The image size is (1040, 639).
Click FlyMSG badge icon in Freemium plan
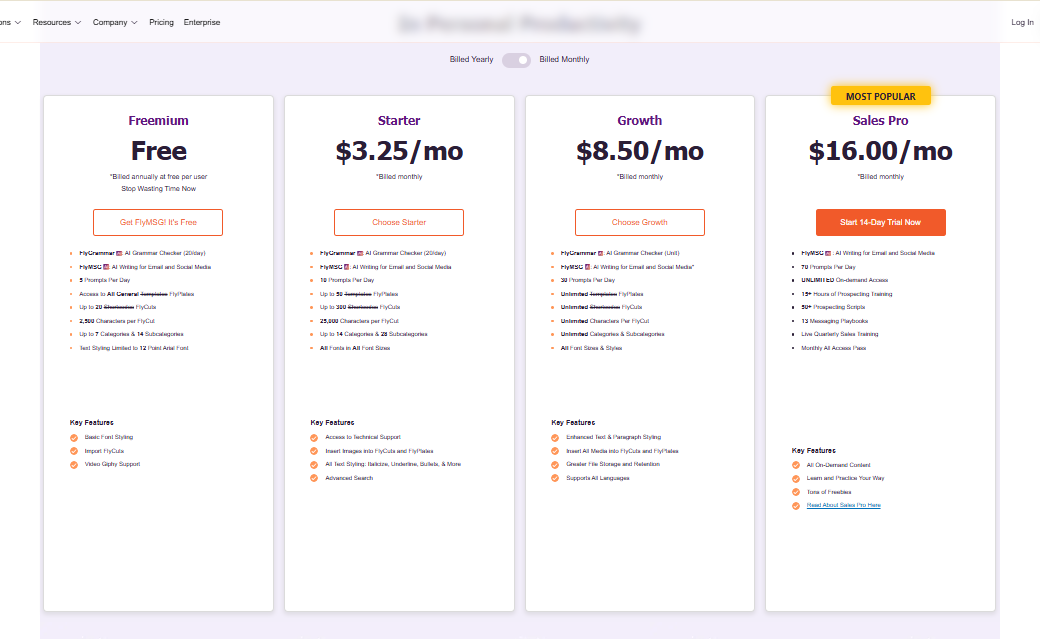point(106,267)
